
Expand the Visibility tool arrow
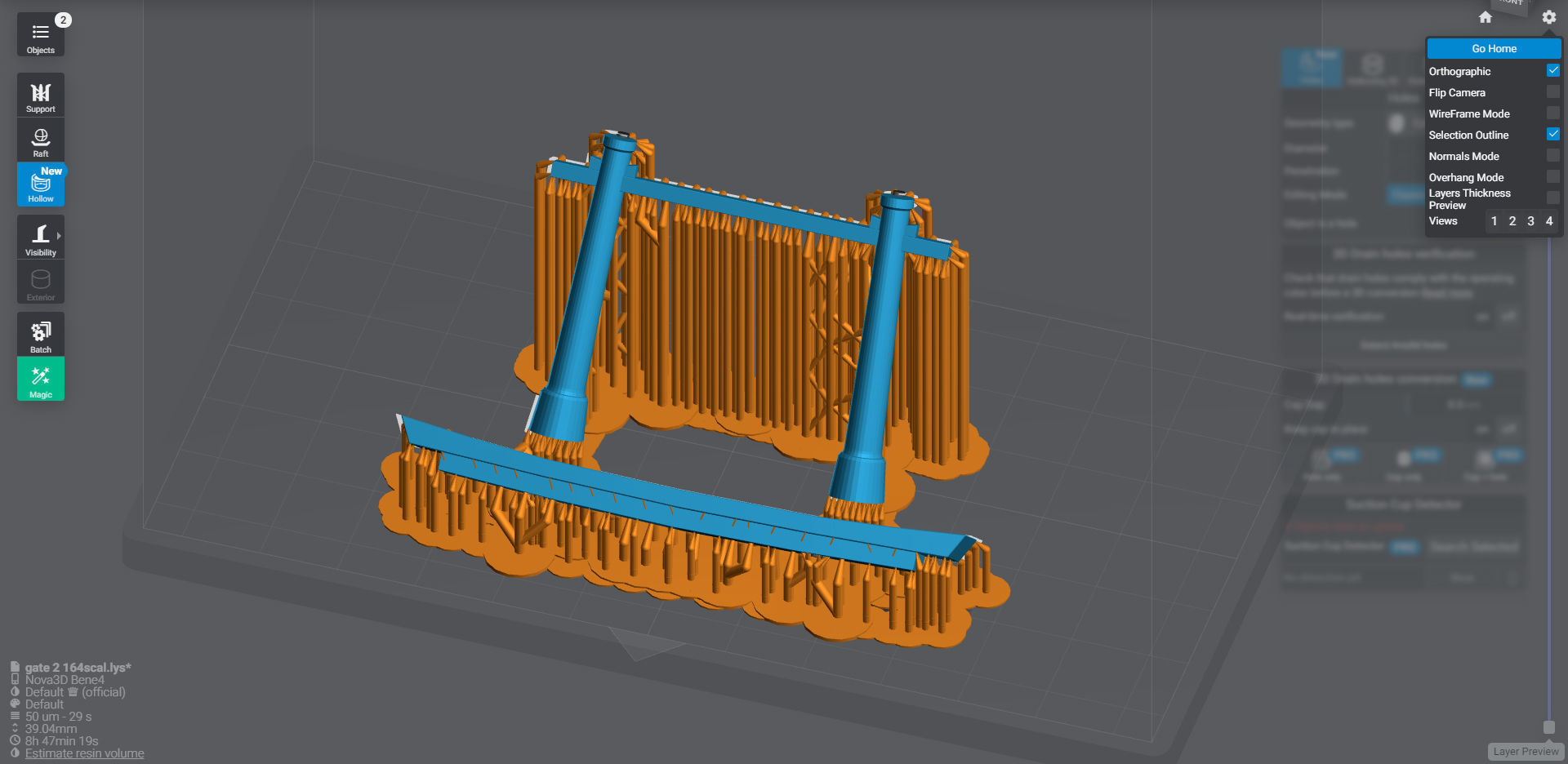point(59,236)
